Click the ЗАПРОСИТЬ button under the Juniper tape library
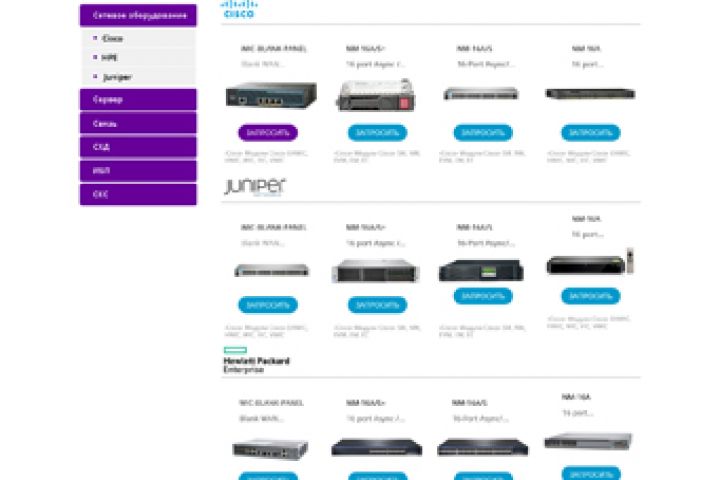The height and width of the screenshot is (480, 720). [x=483, y=296]
